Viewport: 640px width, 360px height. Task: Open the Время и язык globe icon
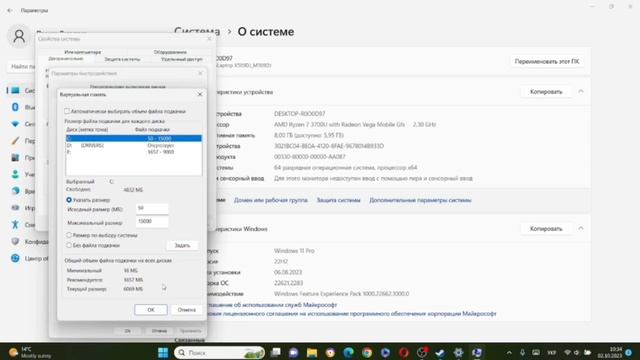(x=15, y=191)
